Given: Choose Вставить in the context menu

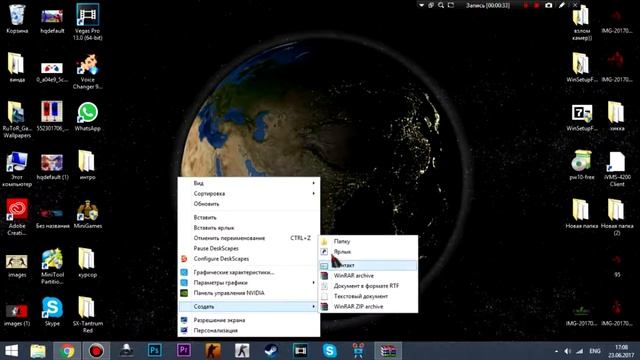Looking at the screenshot, I should click(x=249, y=218).
